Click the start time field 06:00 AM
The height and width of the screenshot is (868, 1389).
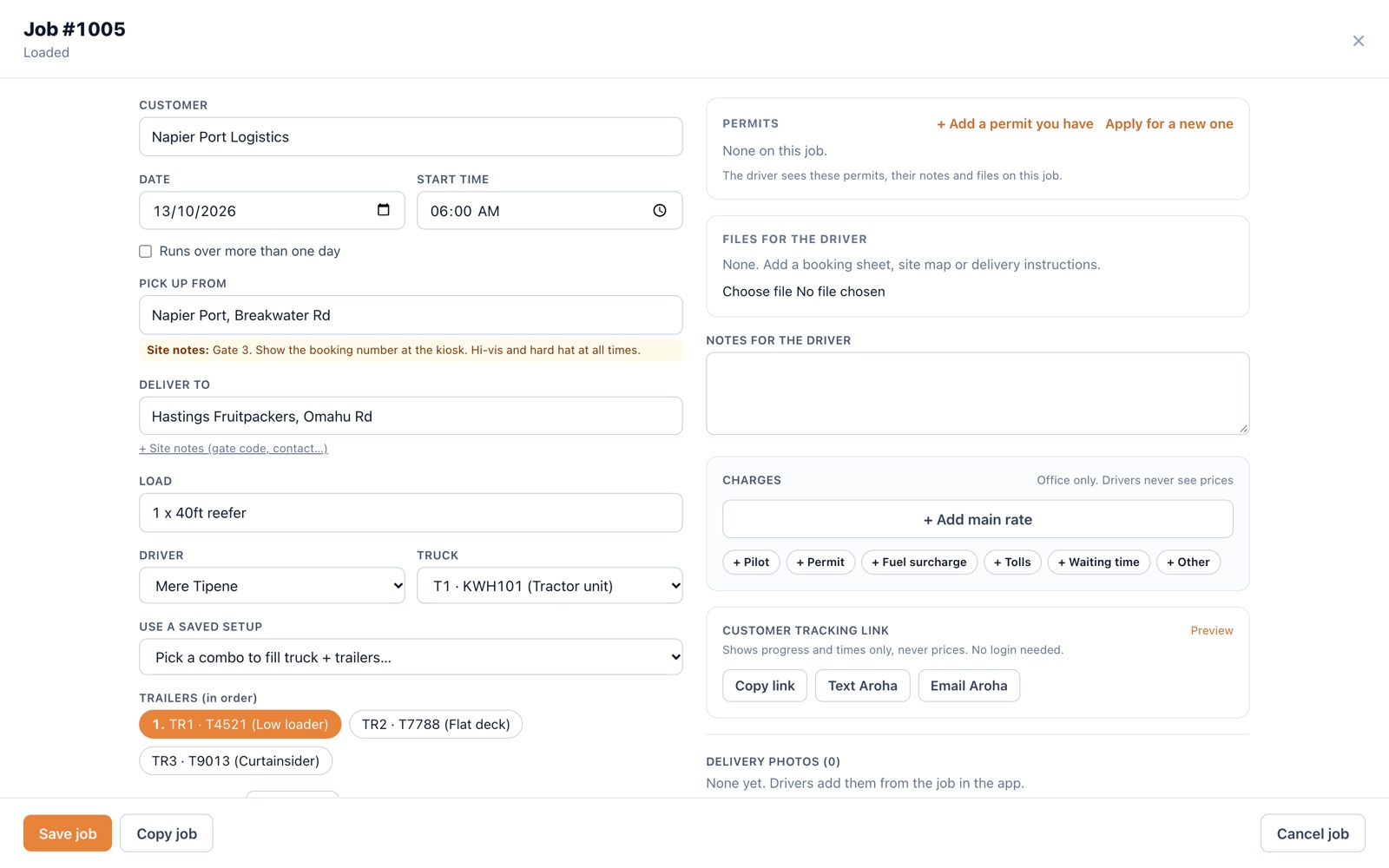[x=550, y=210]
